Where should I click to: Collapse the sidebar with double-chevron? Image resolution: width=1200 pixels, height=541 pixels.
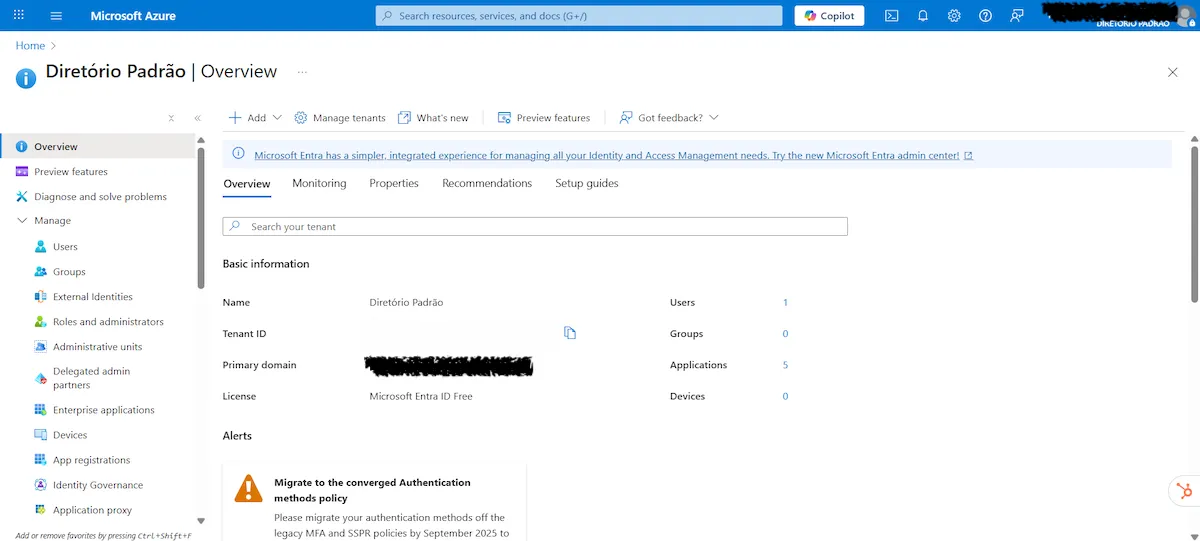tap(198, 118)
